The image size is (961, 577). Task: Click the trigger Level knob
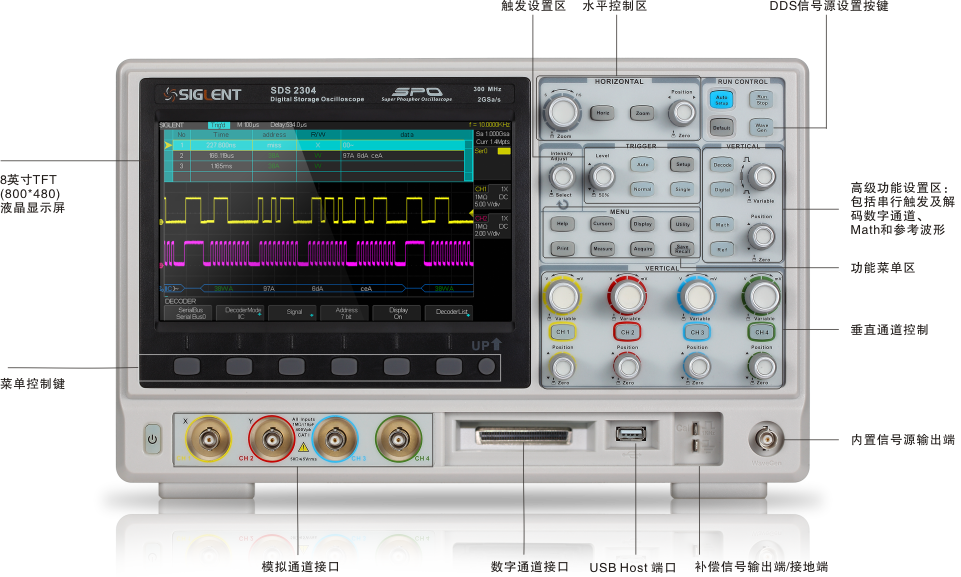[x=602, y=176]
